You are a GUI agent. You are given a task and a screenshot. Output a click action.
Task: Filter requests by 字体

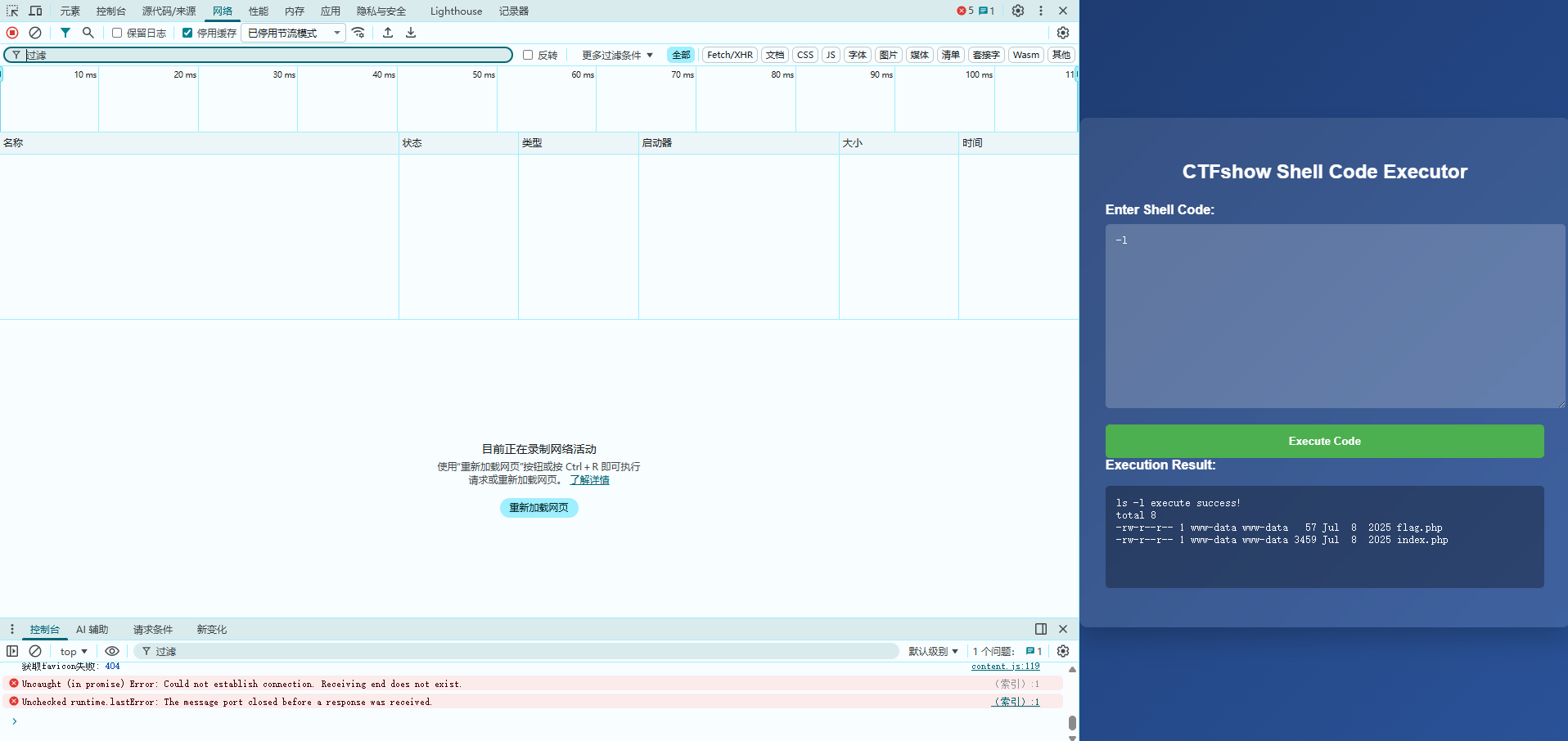858,55
